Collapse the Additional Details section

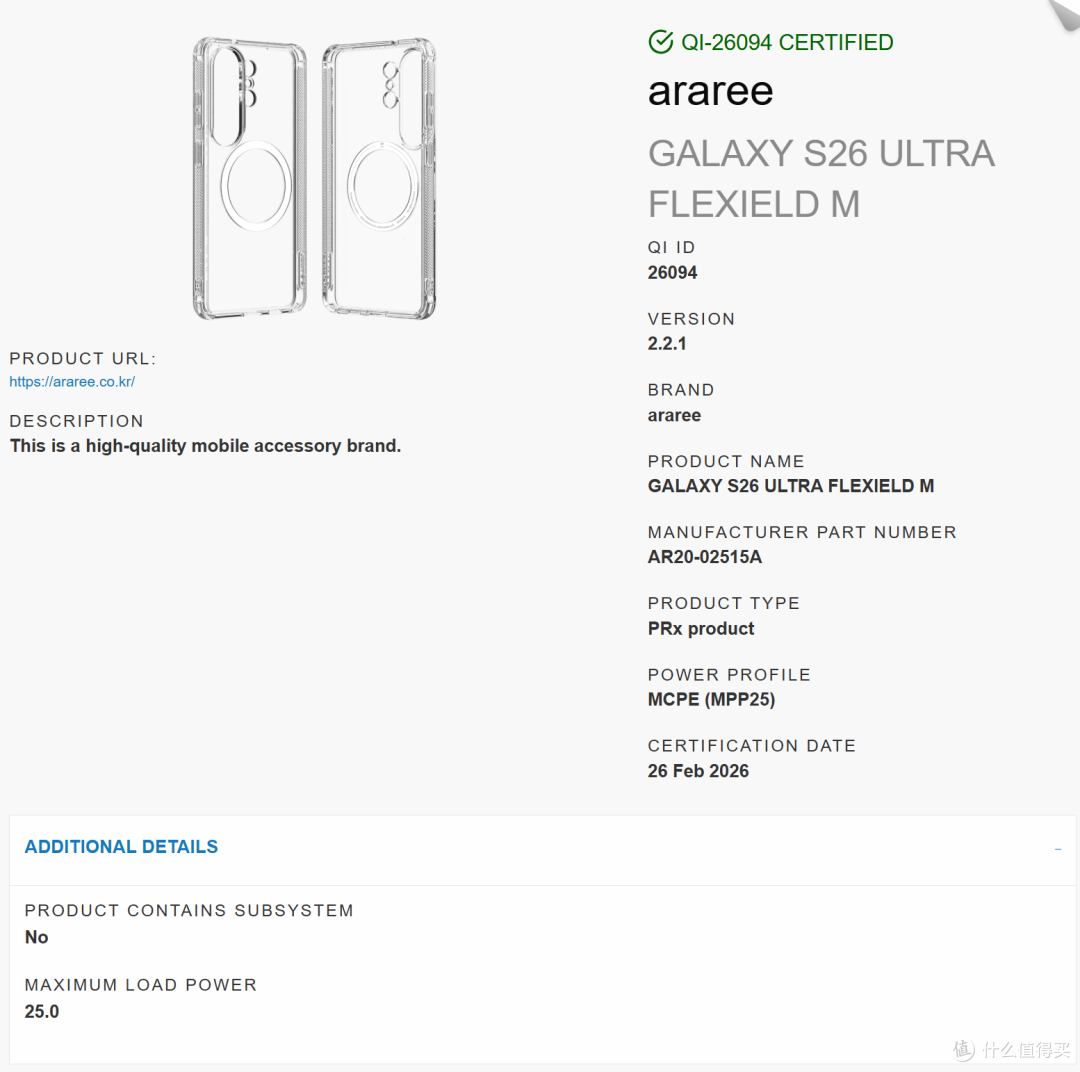click(x=1057, y=849)
